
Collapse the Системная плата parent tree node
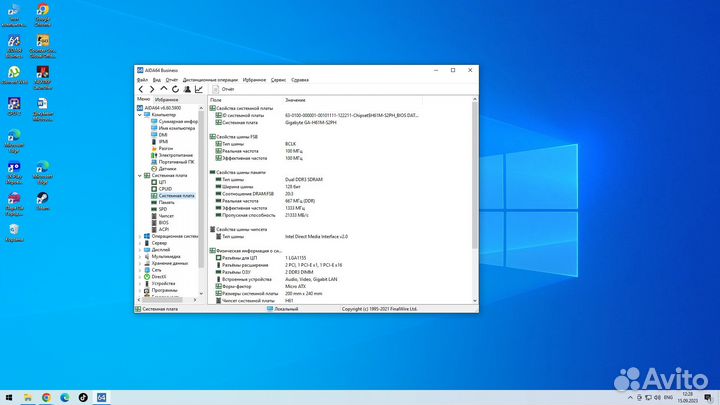click(140, 175)
